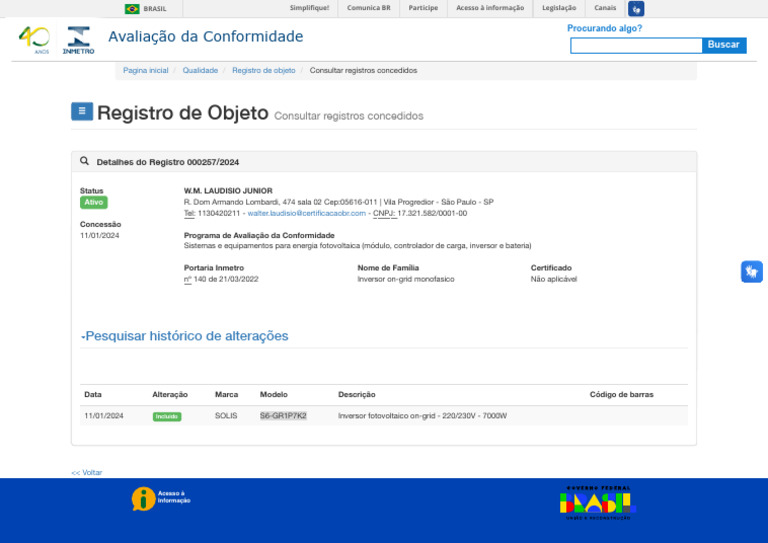Image resolution: width=768 pixels, height=543 pixels.
Task: Click the Inmetro 40 anos logo
Action: (35, 39)
